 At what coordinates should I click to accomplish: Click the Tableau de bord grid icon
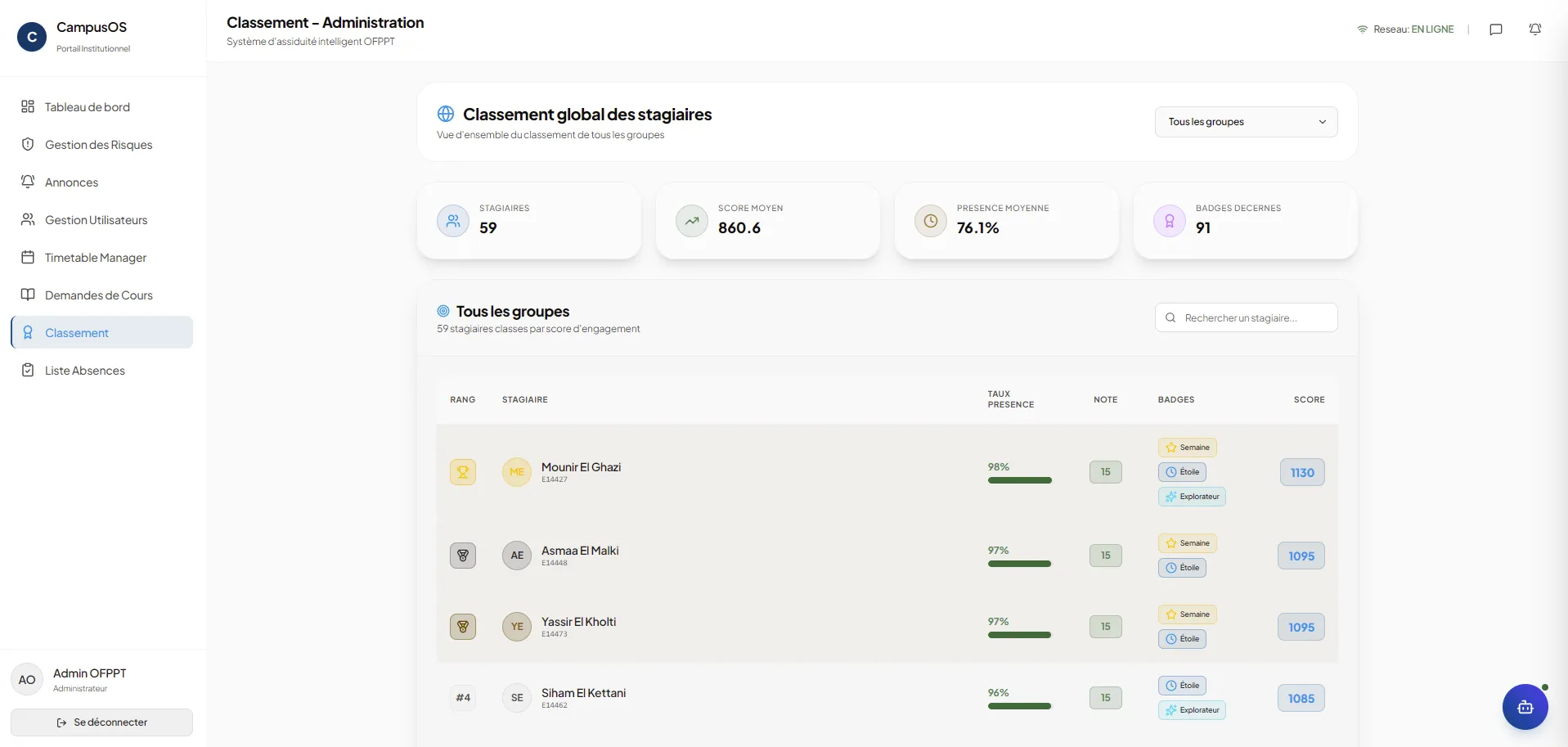coord(28,106)
